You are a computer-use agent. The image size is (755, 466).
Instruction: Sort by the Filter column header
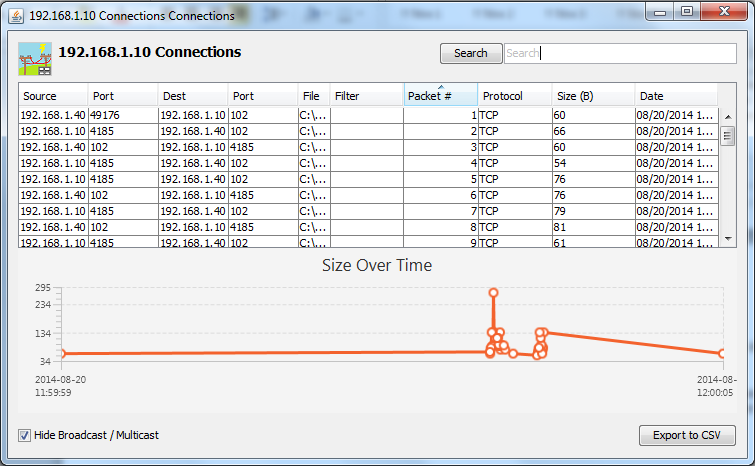tap(367, 96)
